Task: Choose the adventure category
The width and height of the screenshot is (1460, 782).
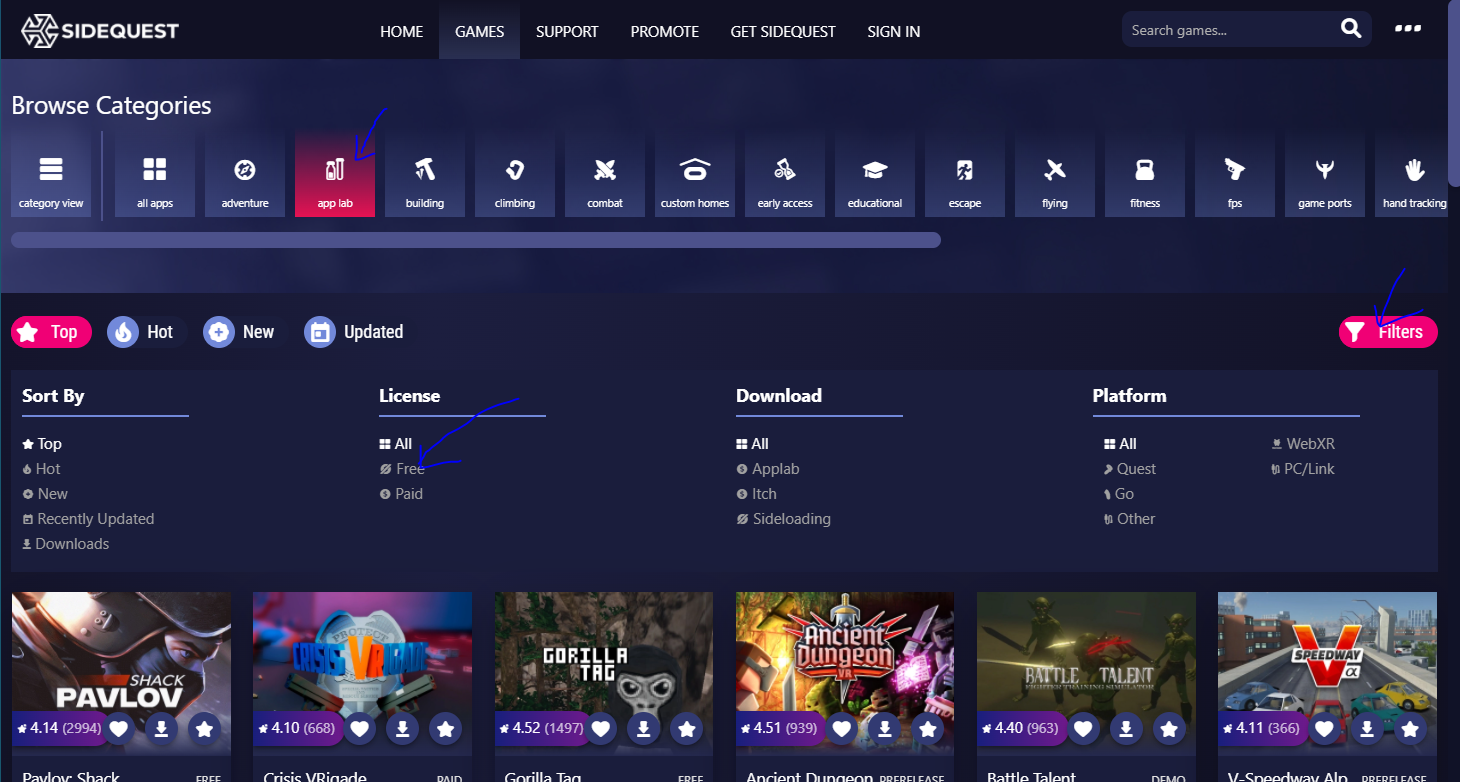Action: click(245, 173)
